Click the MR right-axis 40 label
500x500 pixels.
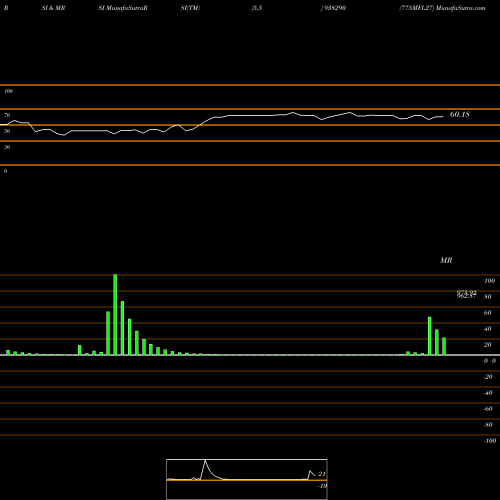pos(488,329)
